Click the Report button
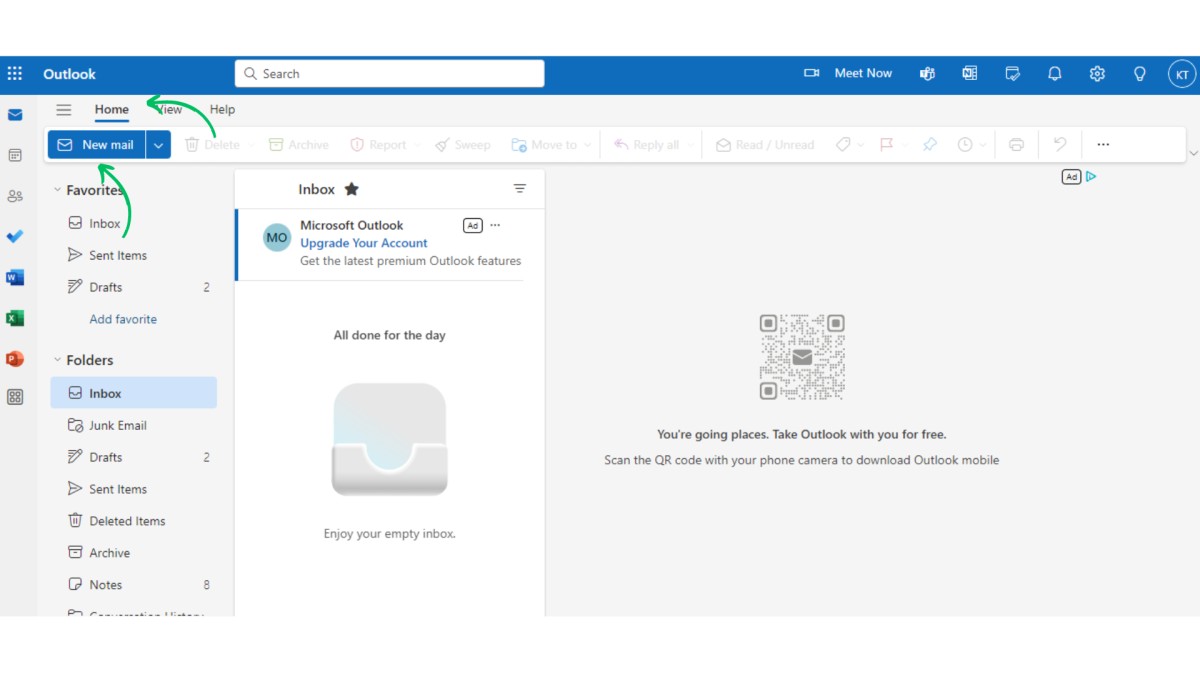Viewport: 1200px width, 675px height. pyautogui.click(x=378, y=145)
